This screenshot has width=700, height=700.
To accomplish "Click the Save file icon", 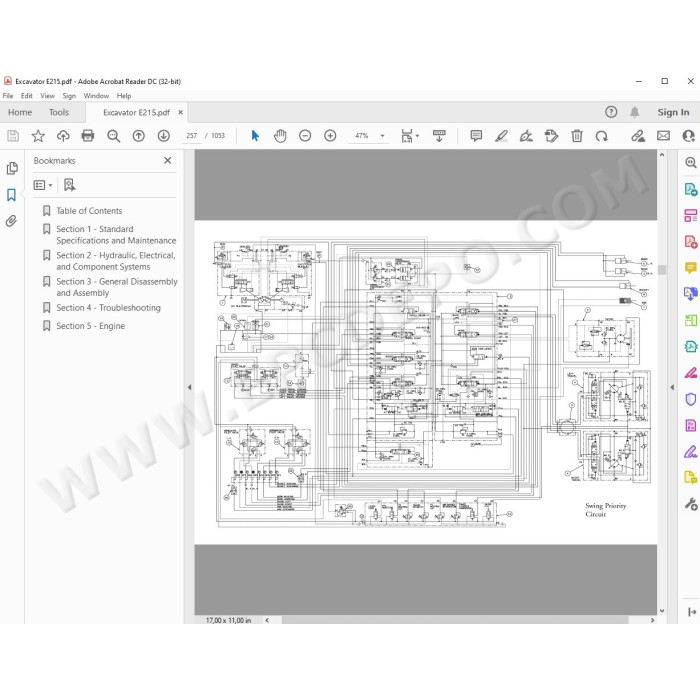I will 13,136.
